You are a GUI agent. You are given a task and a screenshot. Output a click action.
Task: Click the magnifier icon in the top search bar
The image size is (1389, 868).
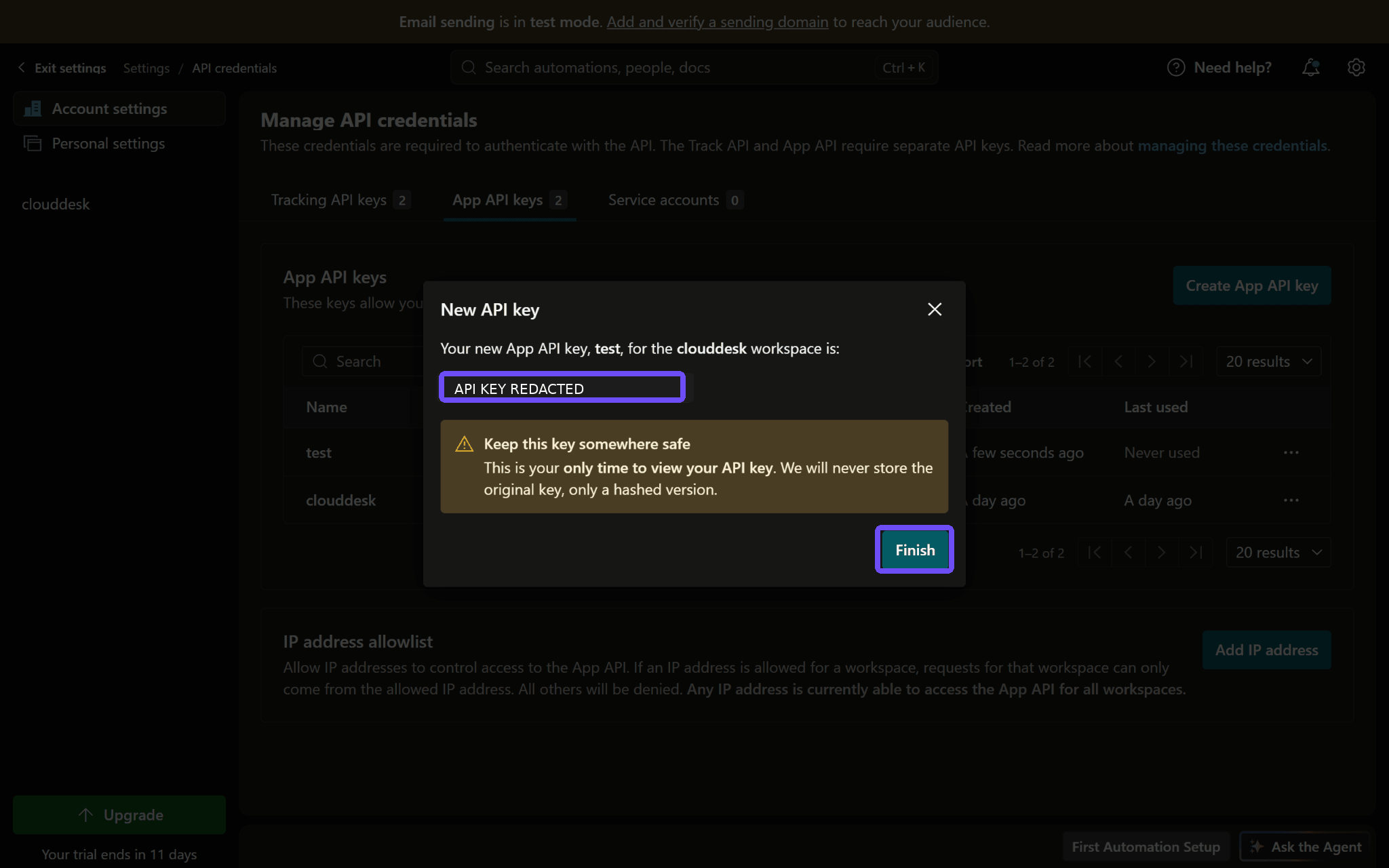pyautogui.click(x=468, y=67)
